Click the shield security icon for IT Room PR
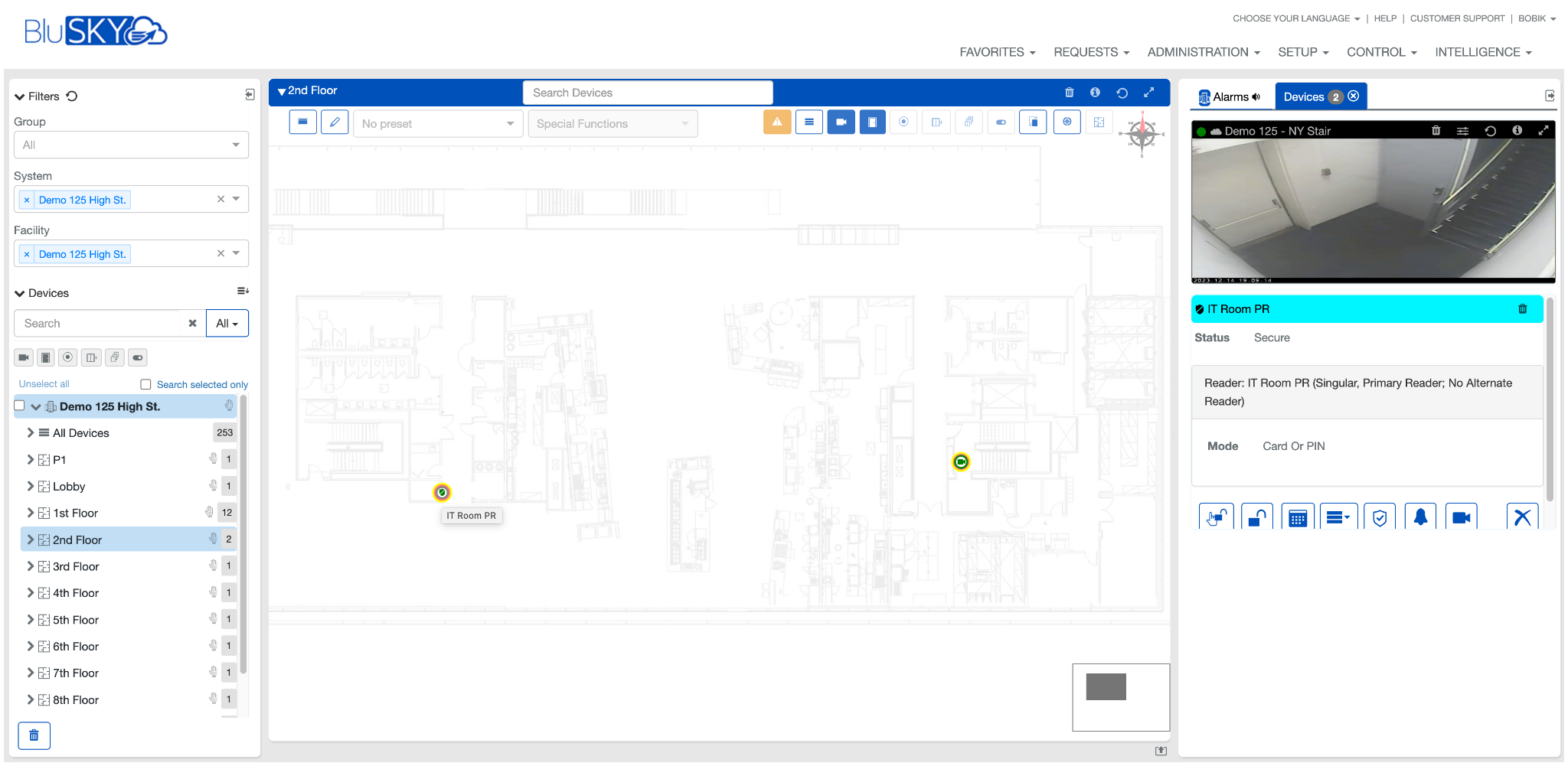 pos(1380,517)
